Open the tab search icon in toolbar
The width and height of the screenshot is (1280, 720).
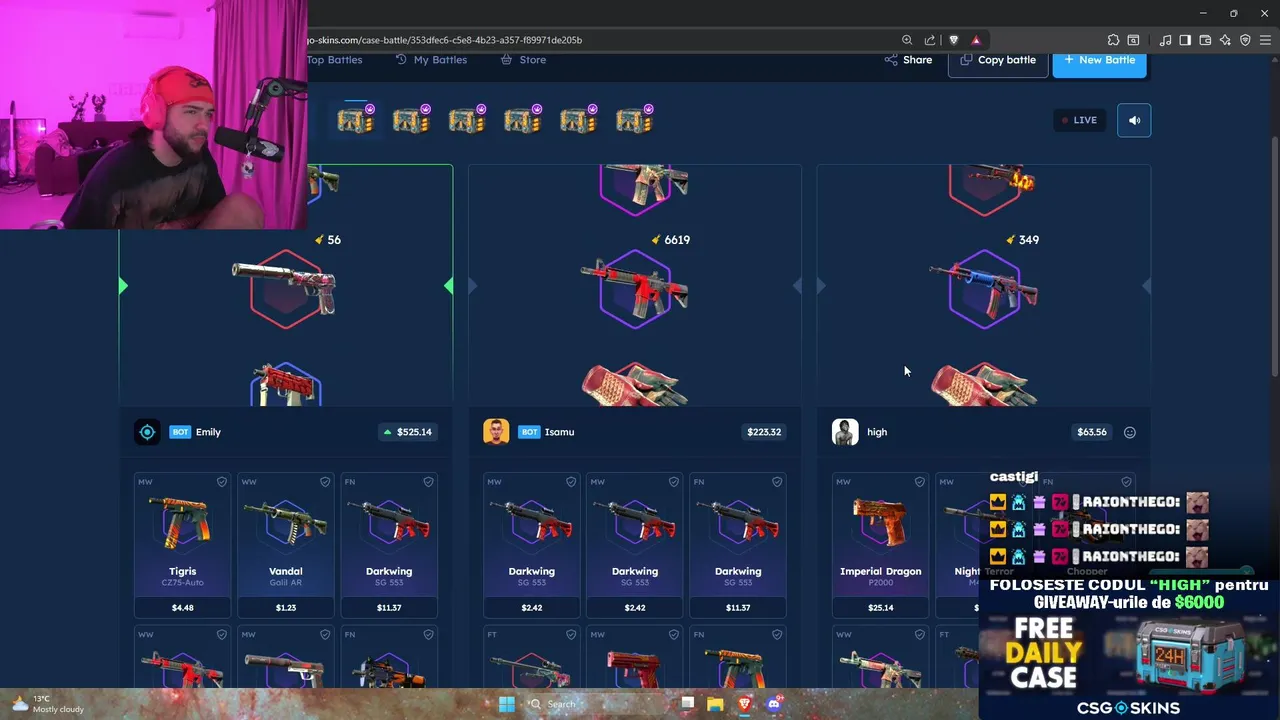click(x=1133, y=40)
